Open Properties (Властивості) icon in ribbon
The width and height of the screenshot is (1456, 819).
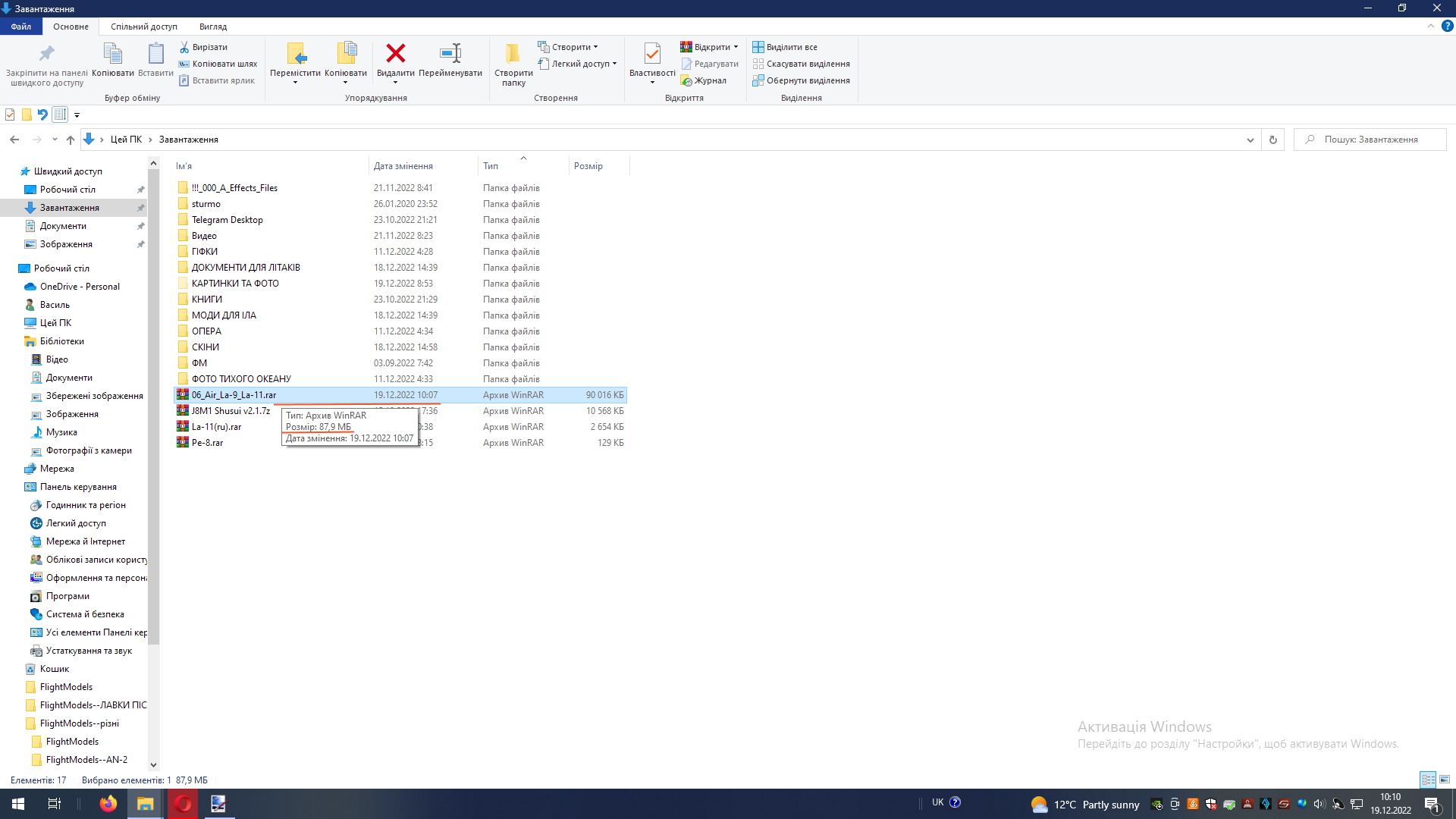tap(652, 55)
